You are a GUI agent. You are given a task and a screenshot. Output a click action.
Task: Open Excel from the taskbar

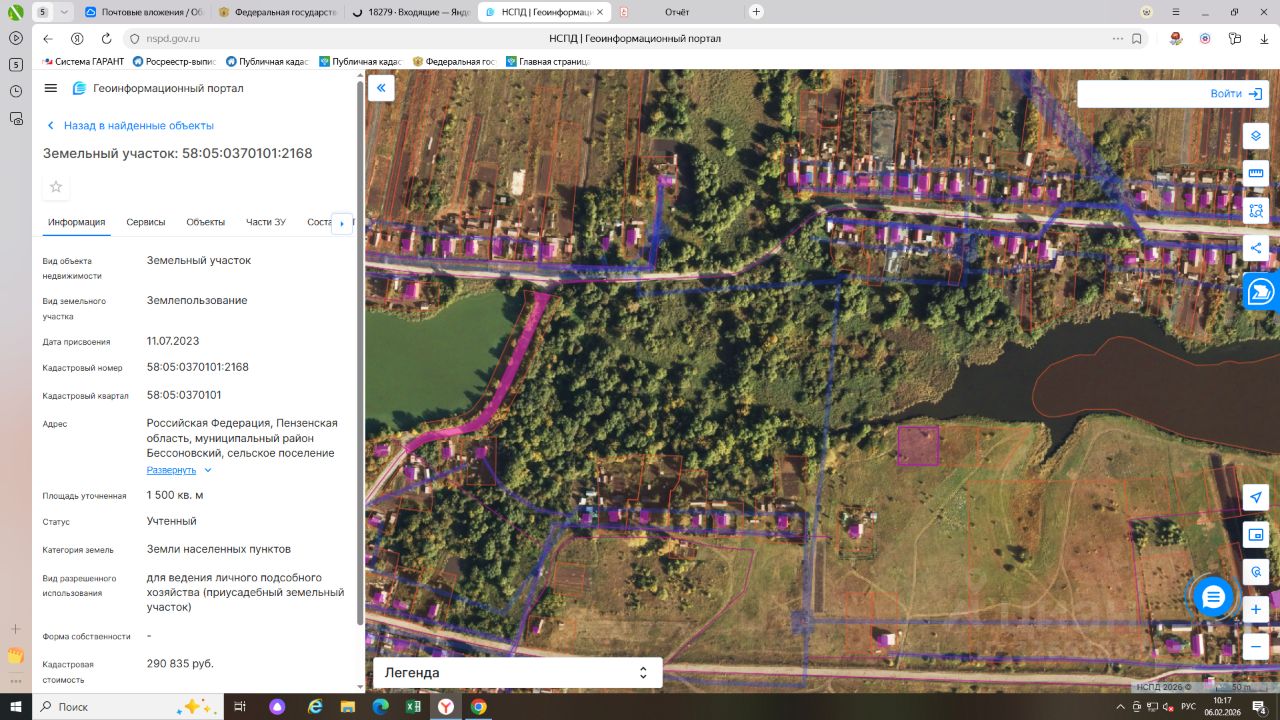click(412, 707)
